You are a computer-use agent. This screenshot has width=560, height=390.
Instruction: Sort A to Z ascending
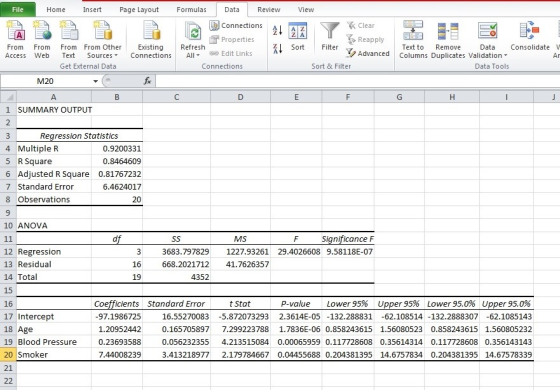[x=278, y=30]
